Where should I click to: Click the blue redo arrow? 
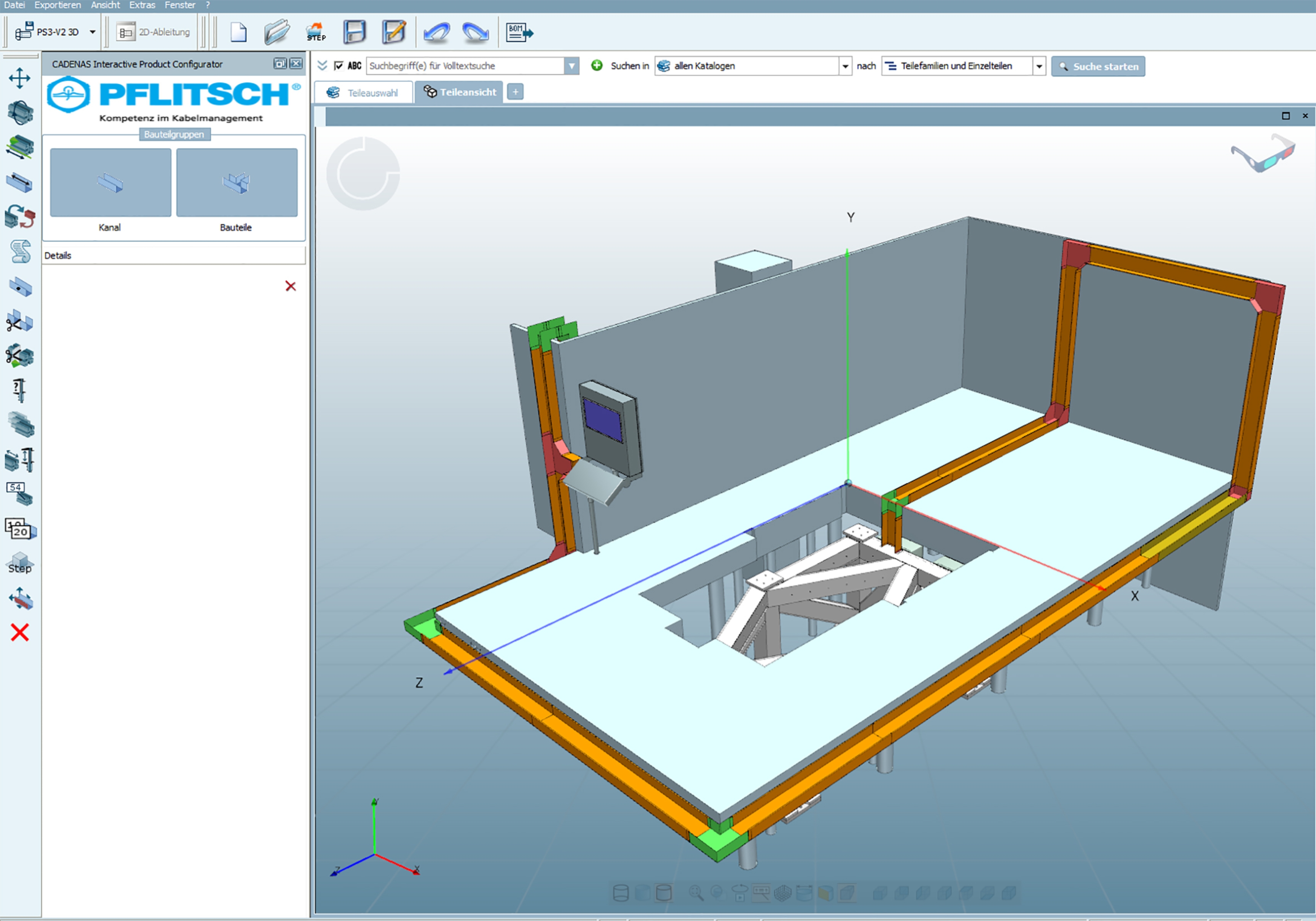[475, 32]
